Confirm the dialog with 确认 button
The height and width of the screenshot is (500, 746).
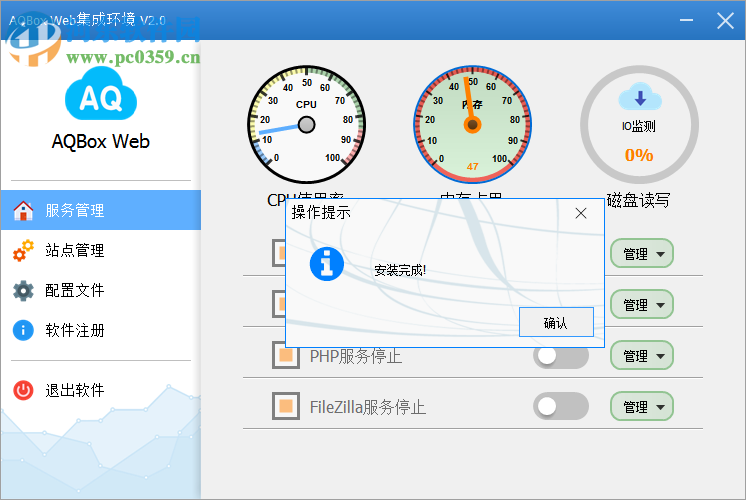(556, 322)
